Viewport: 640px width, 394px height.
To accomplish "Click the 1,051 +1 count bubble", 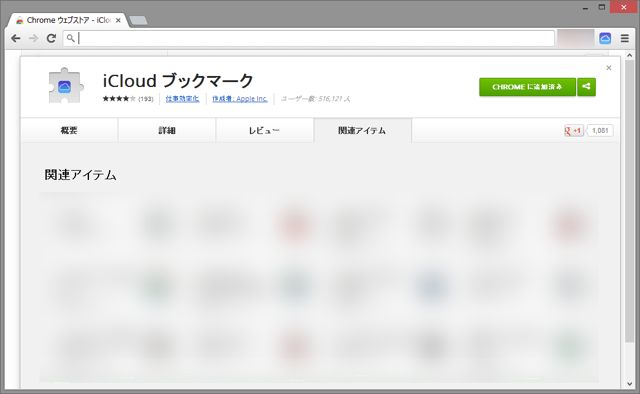I will click(600, 131).
